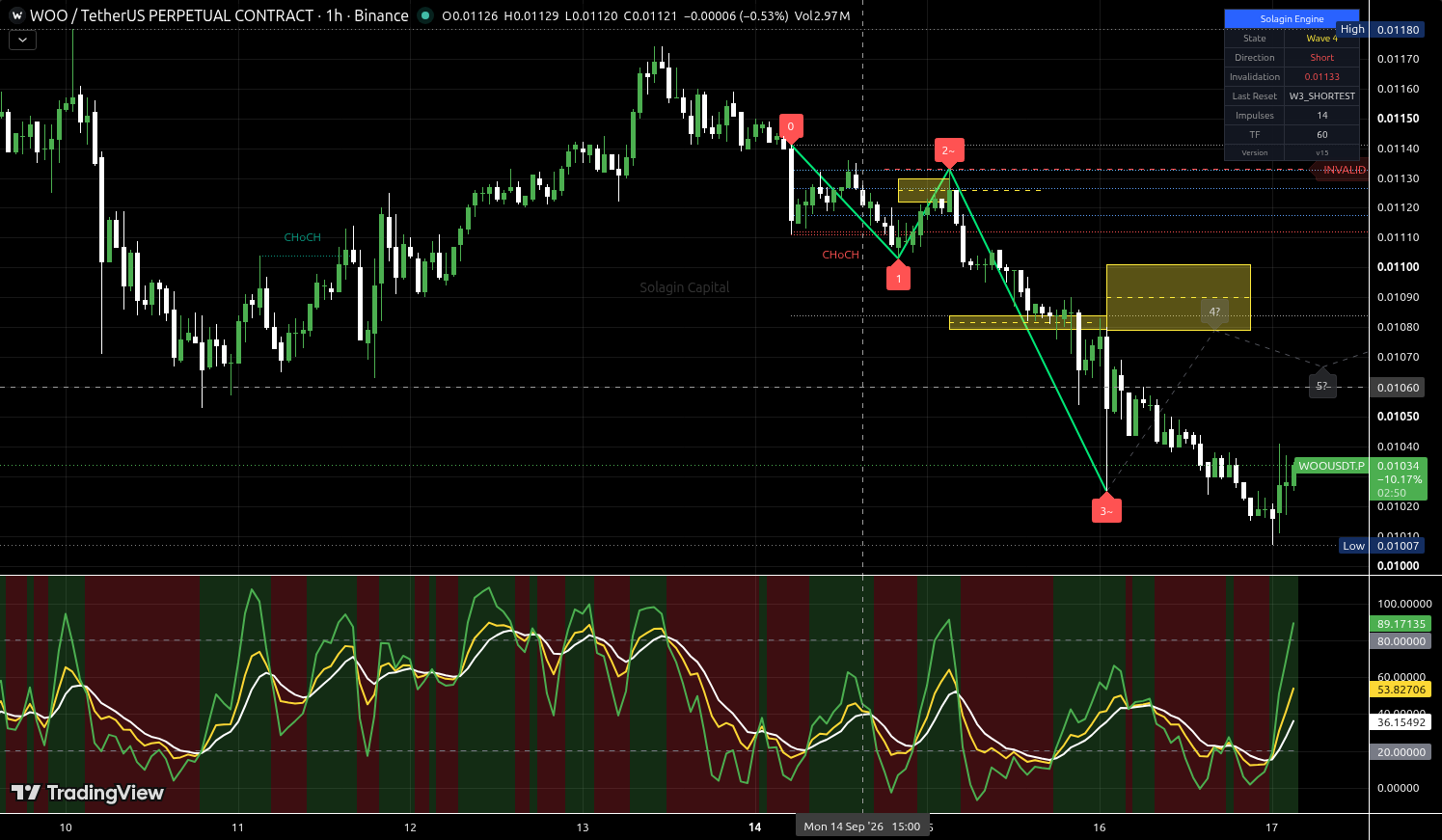This screenshot has width=1442, height=840.
Task: Click the Impulses value 14
Action: (1322, 116)
